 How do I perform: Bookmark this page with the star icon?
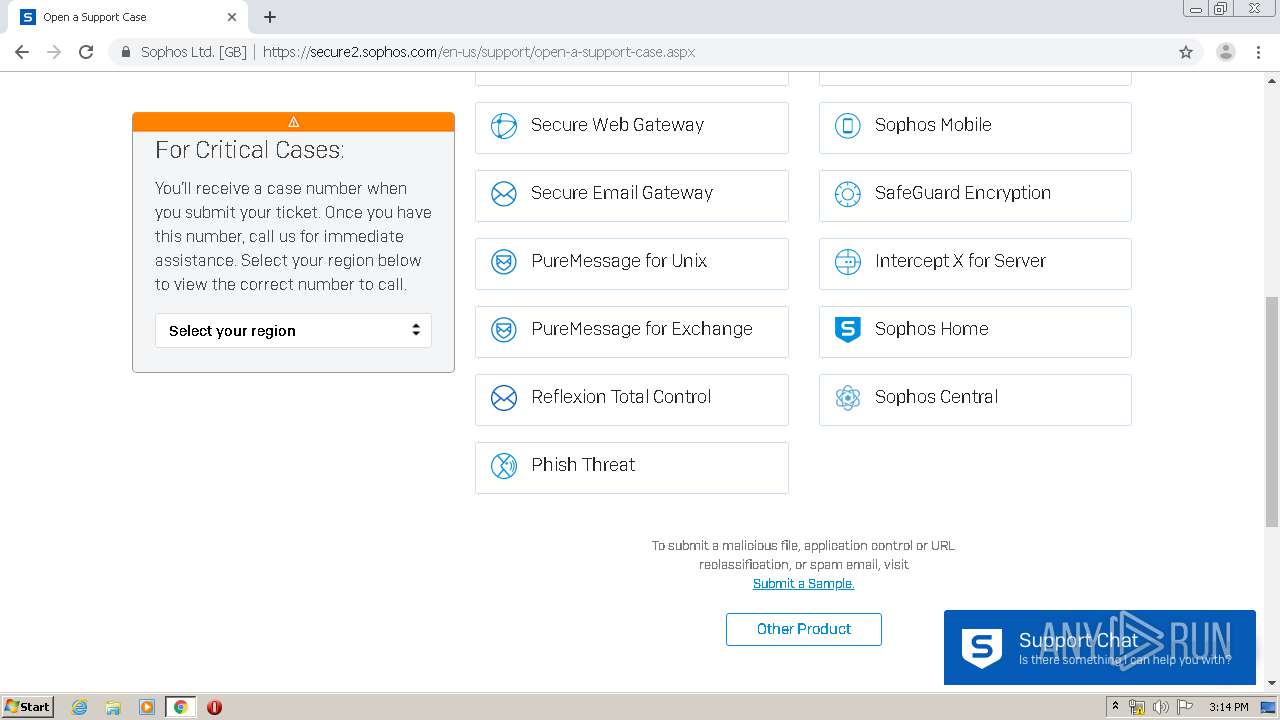click(x=1186, y=52)
